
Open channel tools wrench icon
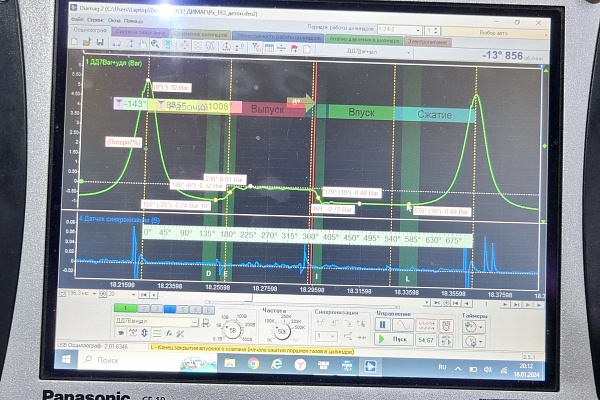[x=180, y=334]
